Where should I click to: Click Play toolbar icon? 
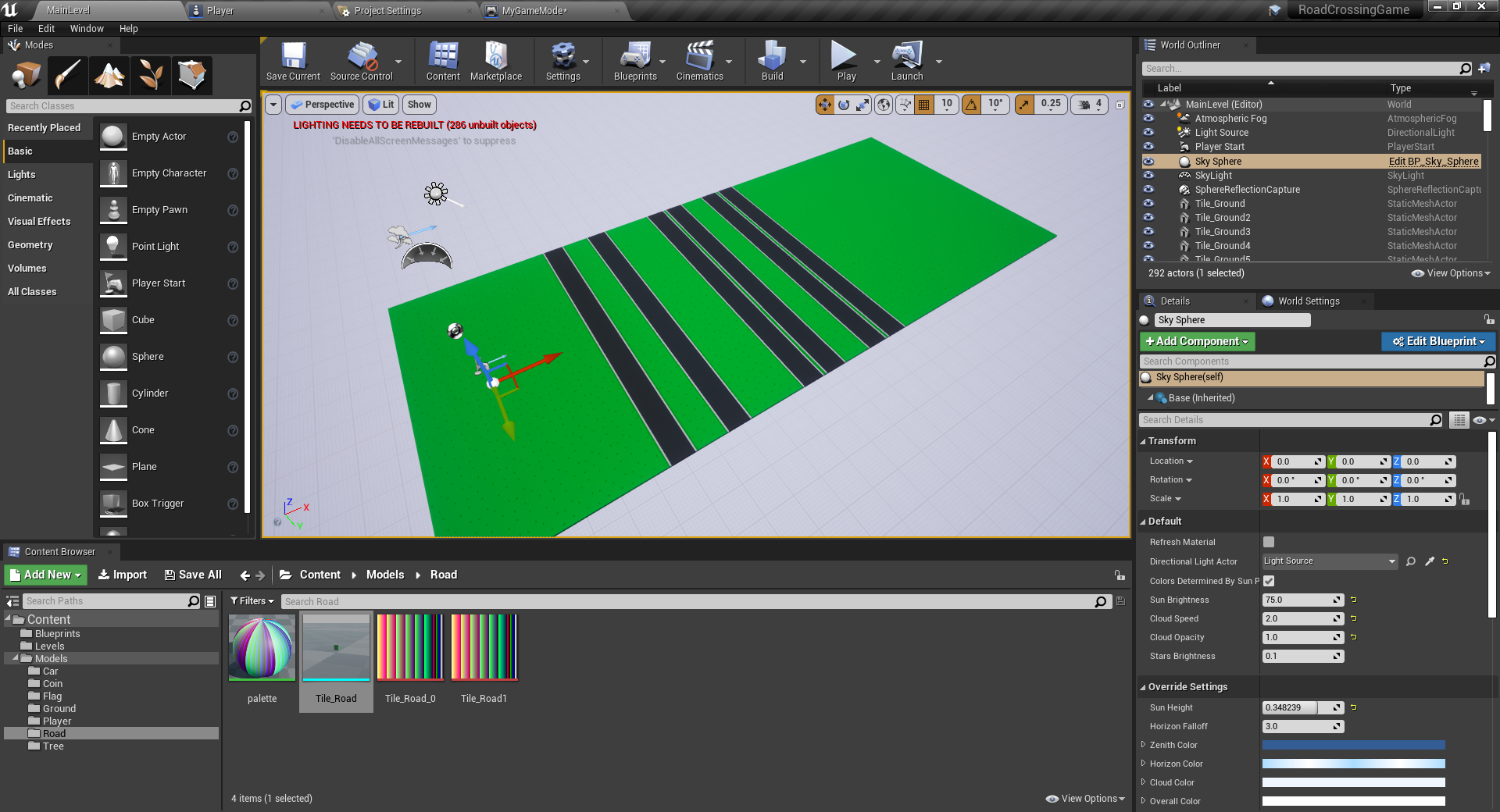click(846, 61)
